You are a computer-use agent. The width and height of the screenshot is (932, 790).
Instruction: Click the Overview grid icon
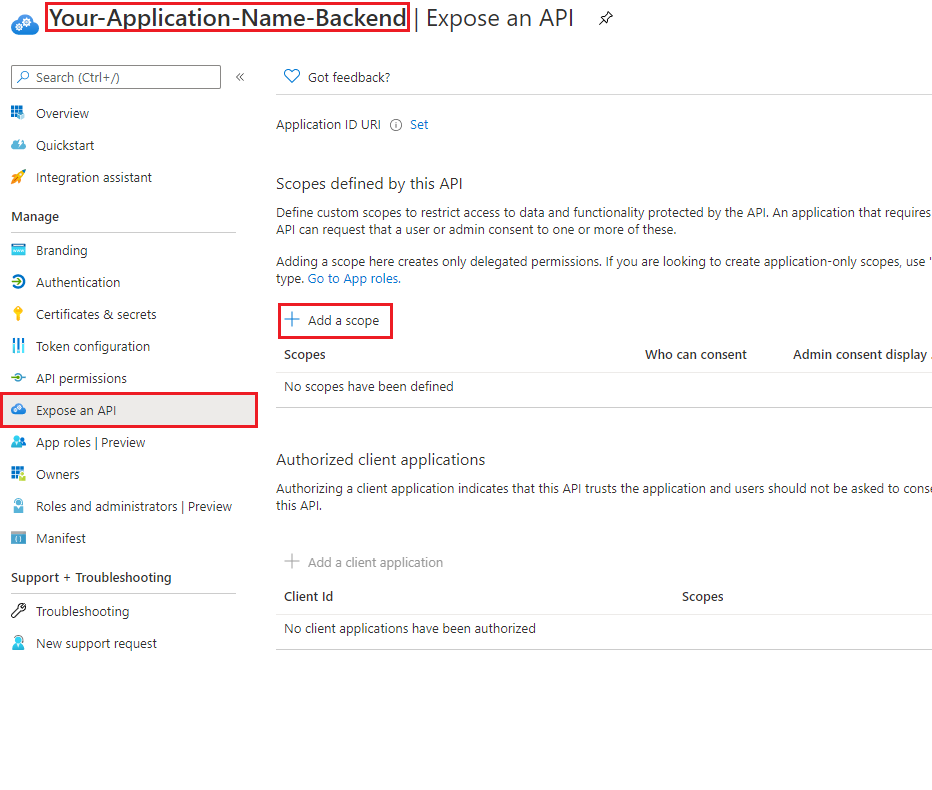[18, 112]
